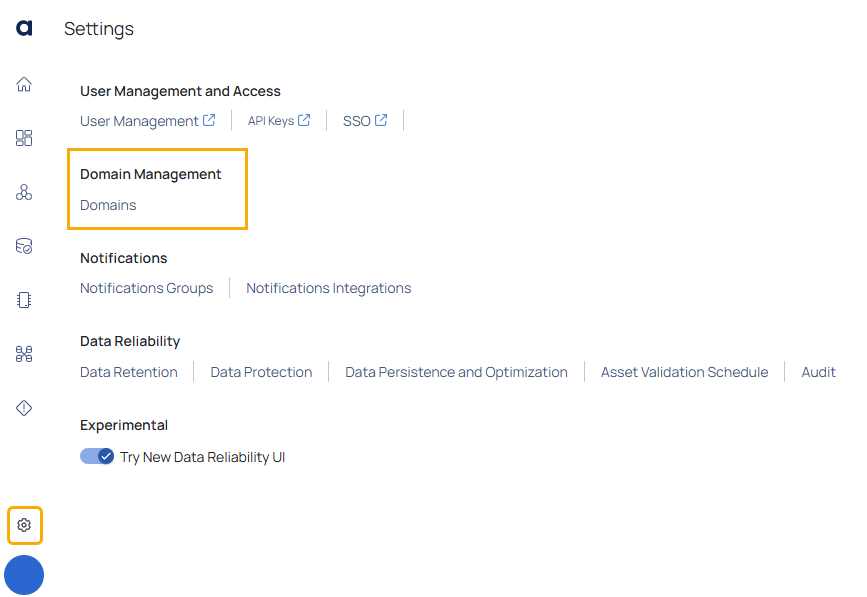Open Data Persistence and Optimization

point(456,372)
